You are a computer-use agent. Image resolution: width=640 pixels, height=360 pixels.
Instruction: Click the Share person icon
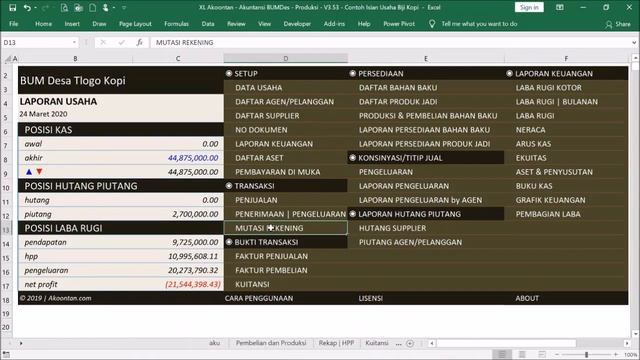pos(609,24)
